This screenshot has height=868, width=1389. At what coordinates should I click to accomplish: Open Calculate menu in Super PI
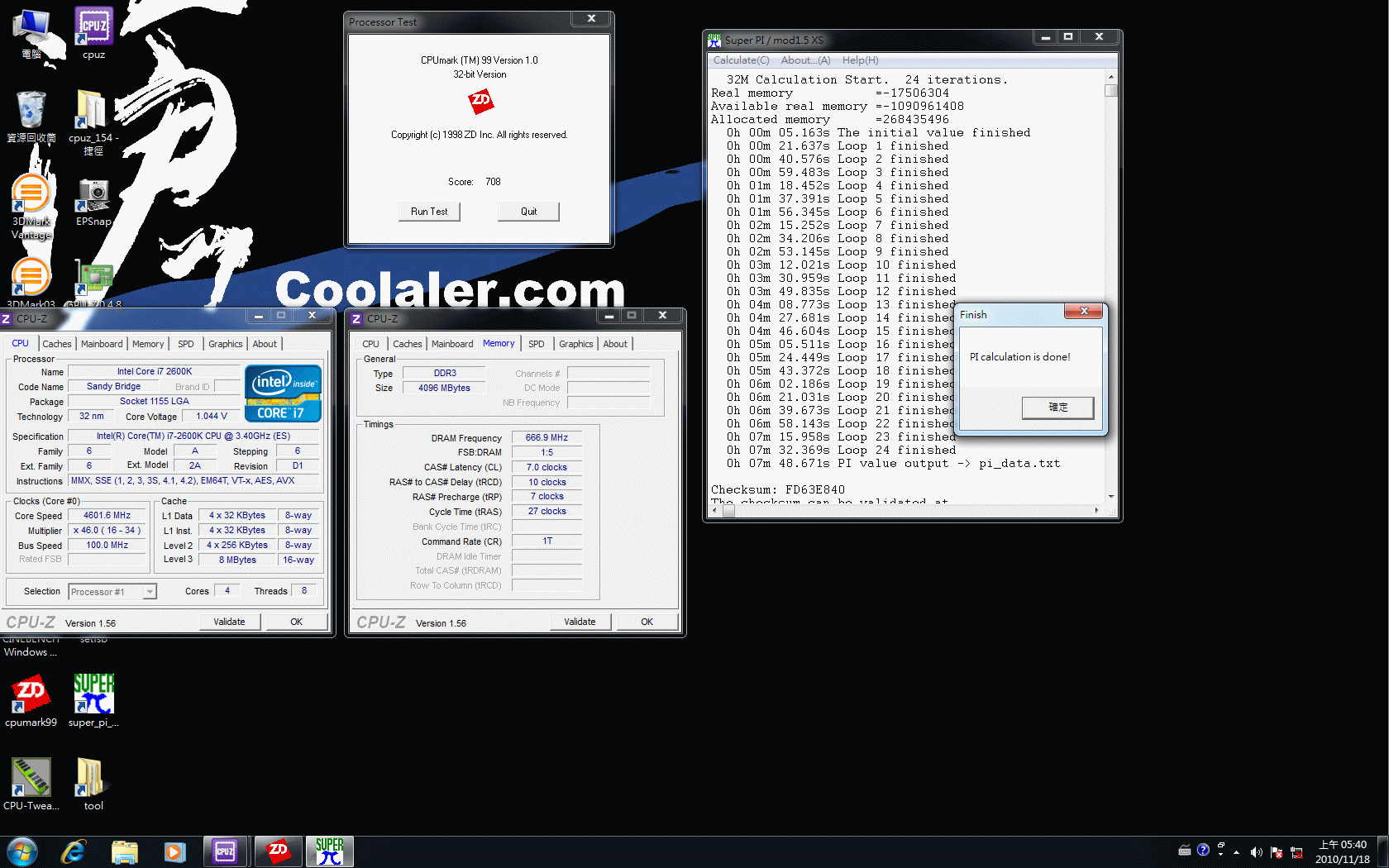click(741, 60)
